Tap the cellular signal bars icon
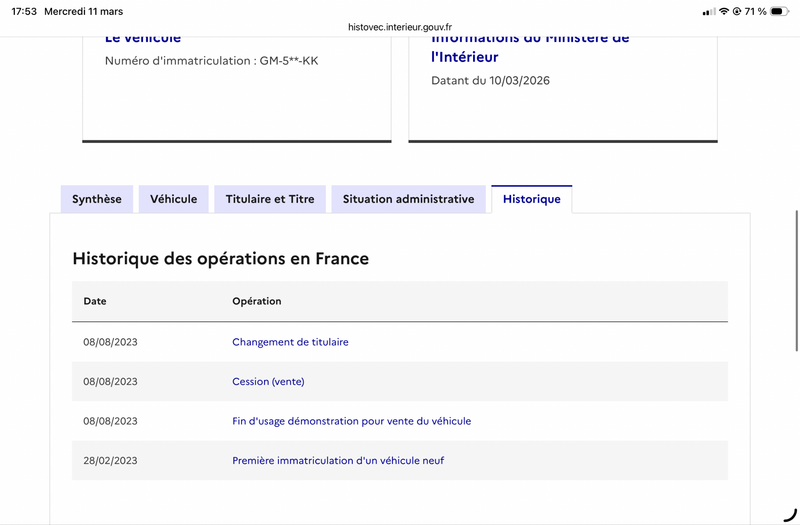This screenshot has width=800, height=525. pyautogui.click(x=709, y=12)
